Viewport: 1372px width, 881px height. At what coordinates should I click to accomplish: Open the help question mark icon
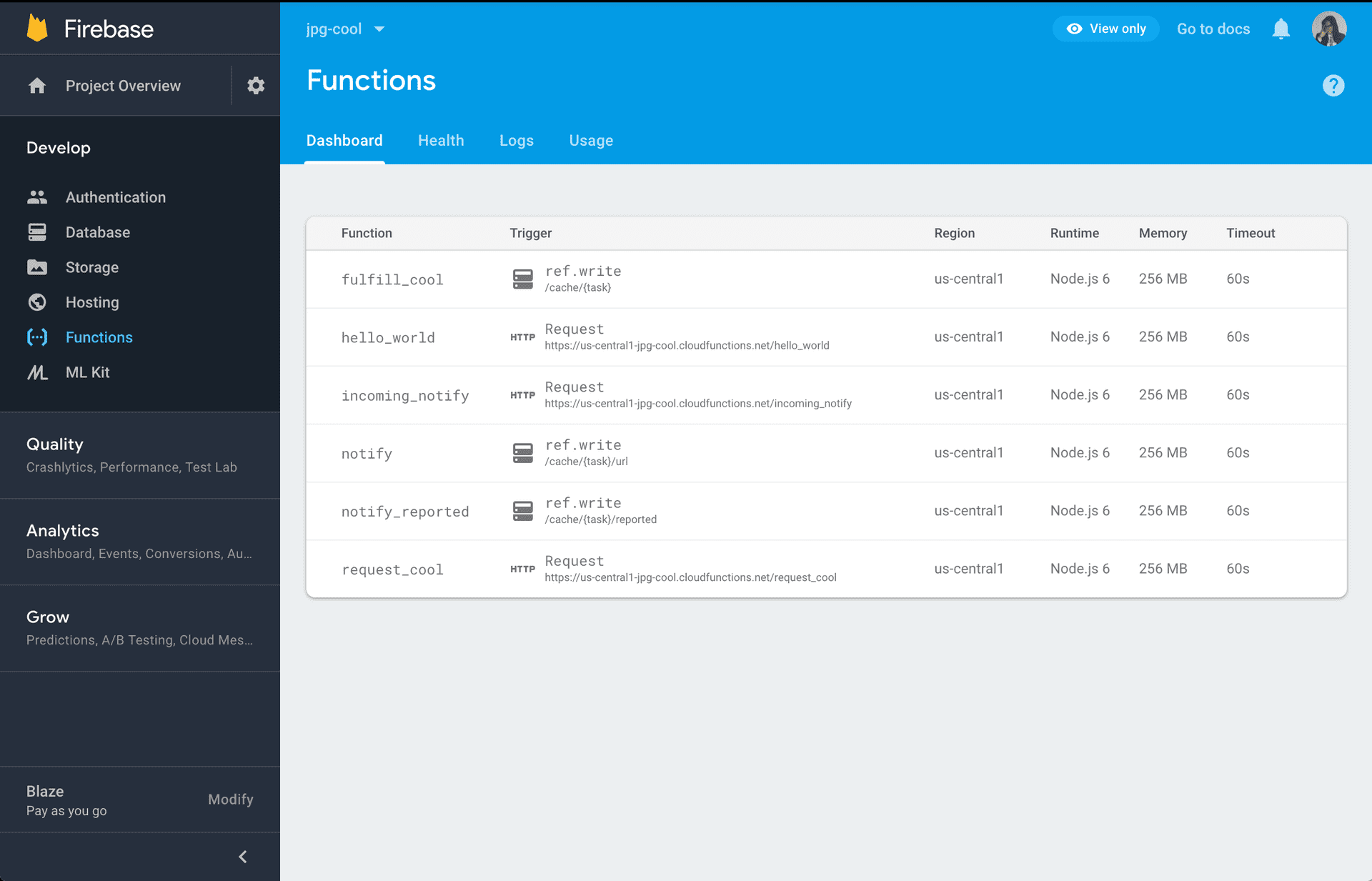click(1333, 86)
